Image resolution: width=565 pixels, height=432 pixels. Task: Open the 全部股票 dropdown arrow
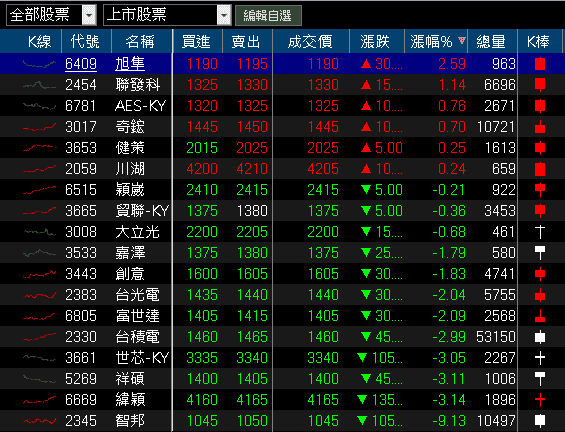[x=89, y=15]
